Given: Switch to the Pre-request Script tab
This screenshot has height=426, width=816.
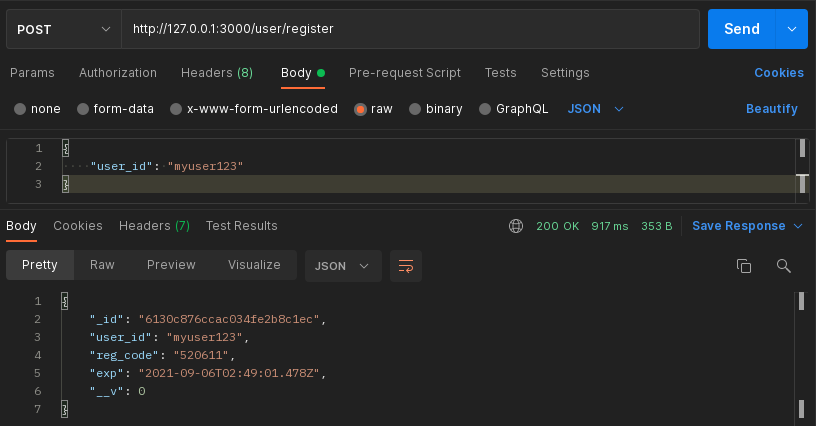Looking at the screenshot, I should pyautogui.click(x=405, y=73).
